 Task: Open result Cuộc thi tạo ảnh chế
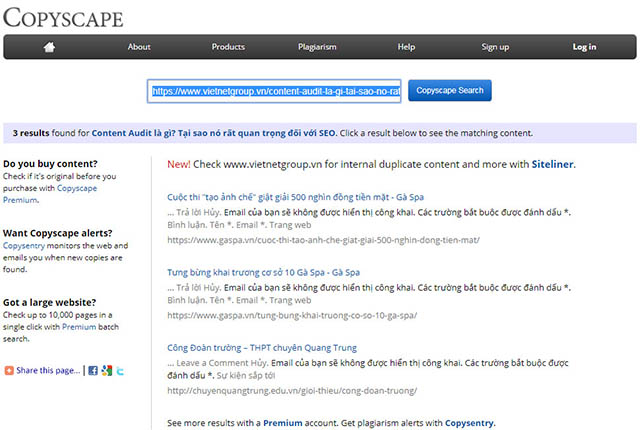click(296, 197)
